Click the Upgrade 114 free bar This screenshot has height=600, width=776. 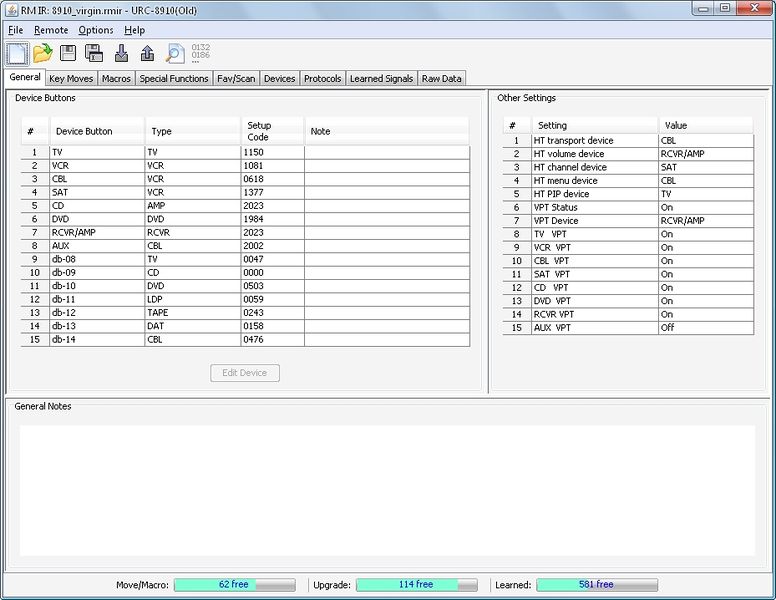coord(417,585)
